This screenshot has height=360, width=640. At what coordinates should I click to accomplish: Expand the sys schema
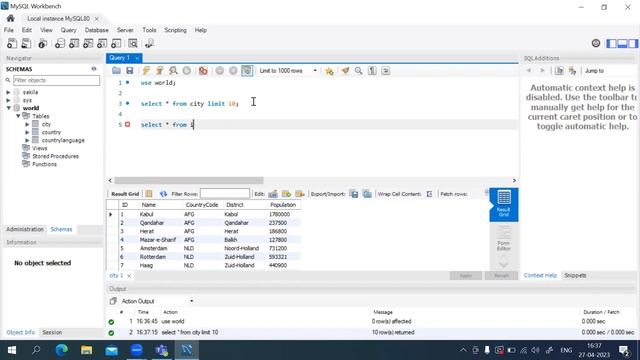8,100
